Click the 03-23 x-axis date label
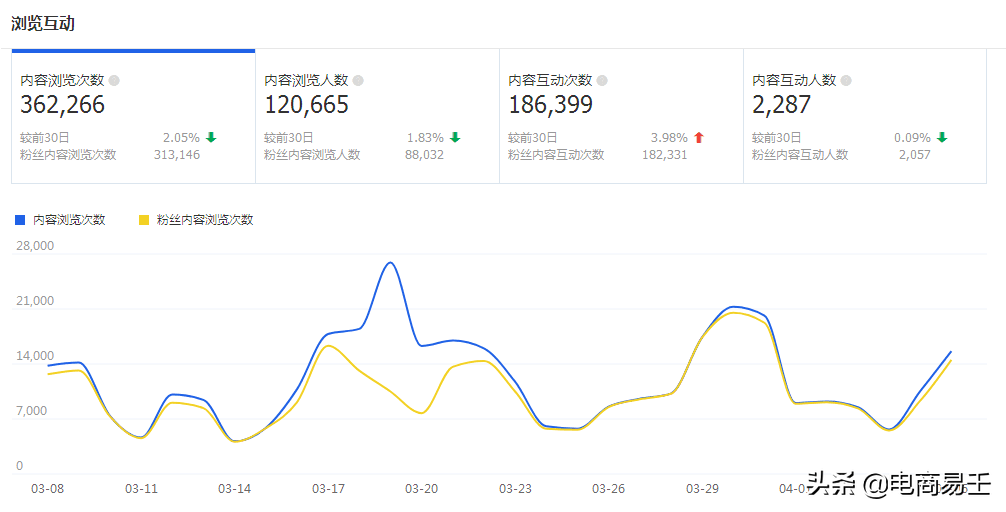This screenshot has height=512, width=1006. coord(515,489)
